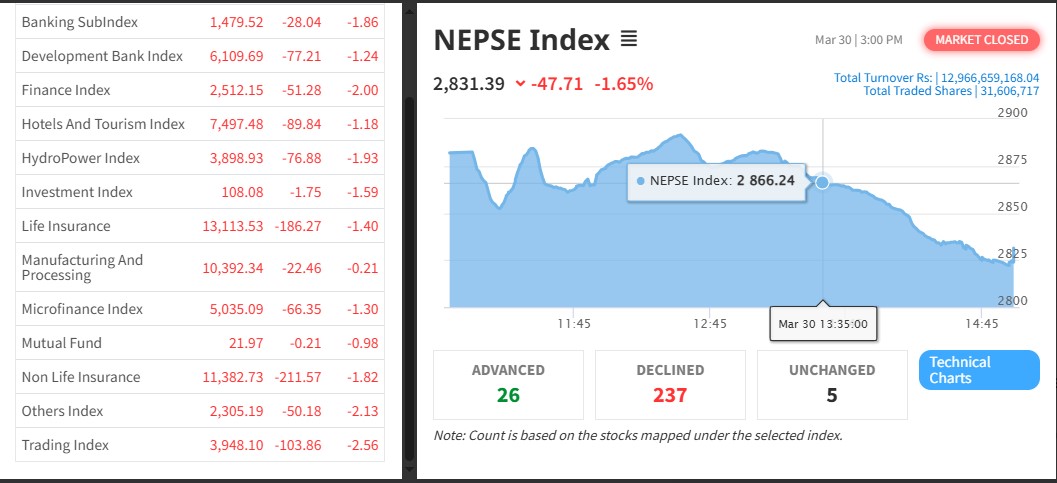The width and height of the screenshot is (1057, 483).
Task: Open the Microfinance Index row
Action: coord(82,309)
